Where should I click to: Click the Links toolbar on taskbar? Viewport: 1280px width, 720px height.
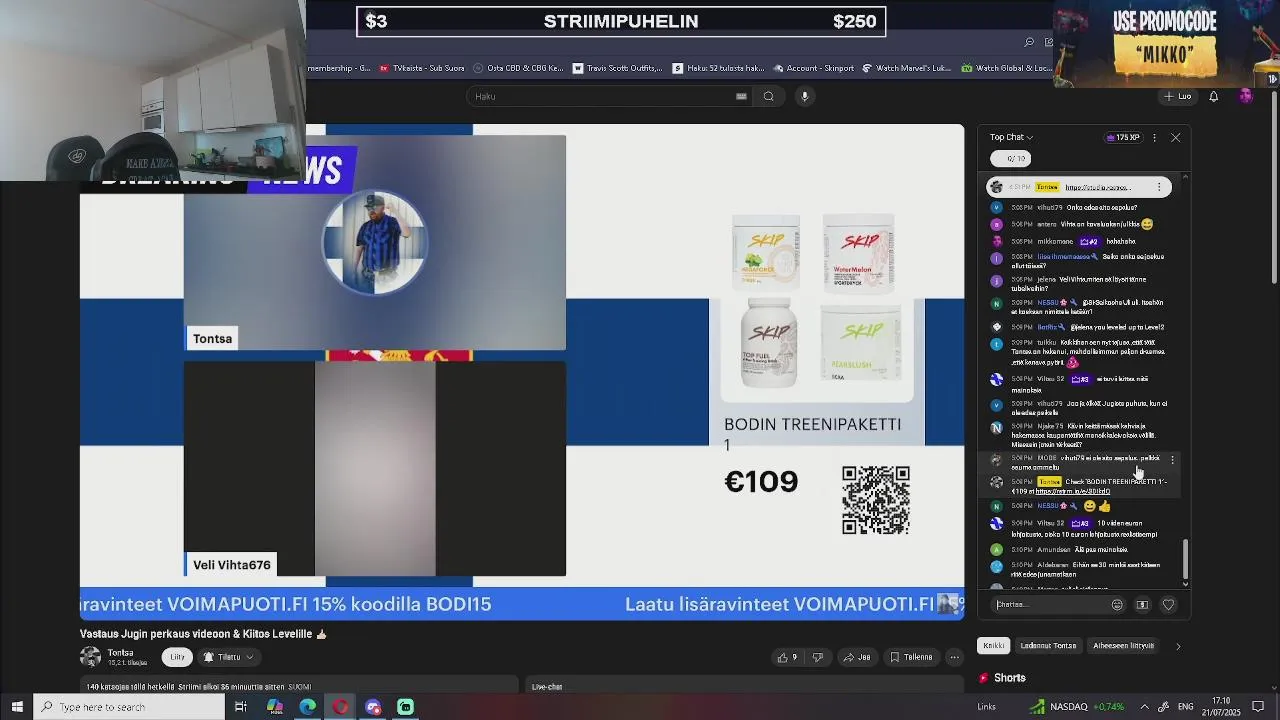pos(986,707)
